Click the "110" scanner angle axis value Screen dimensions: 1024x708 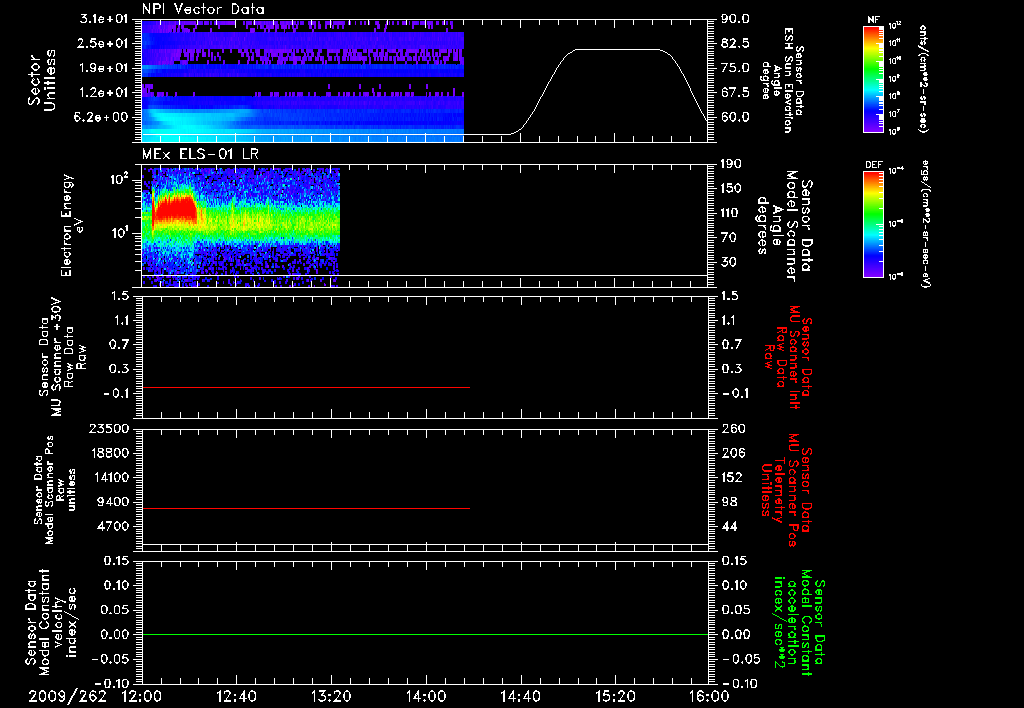(x=731, y=213)
